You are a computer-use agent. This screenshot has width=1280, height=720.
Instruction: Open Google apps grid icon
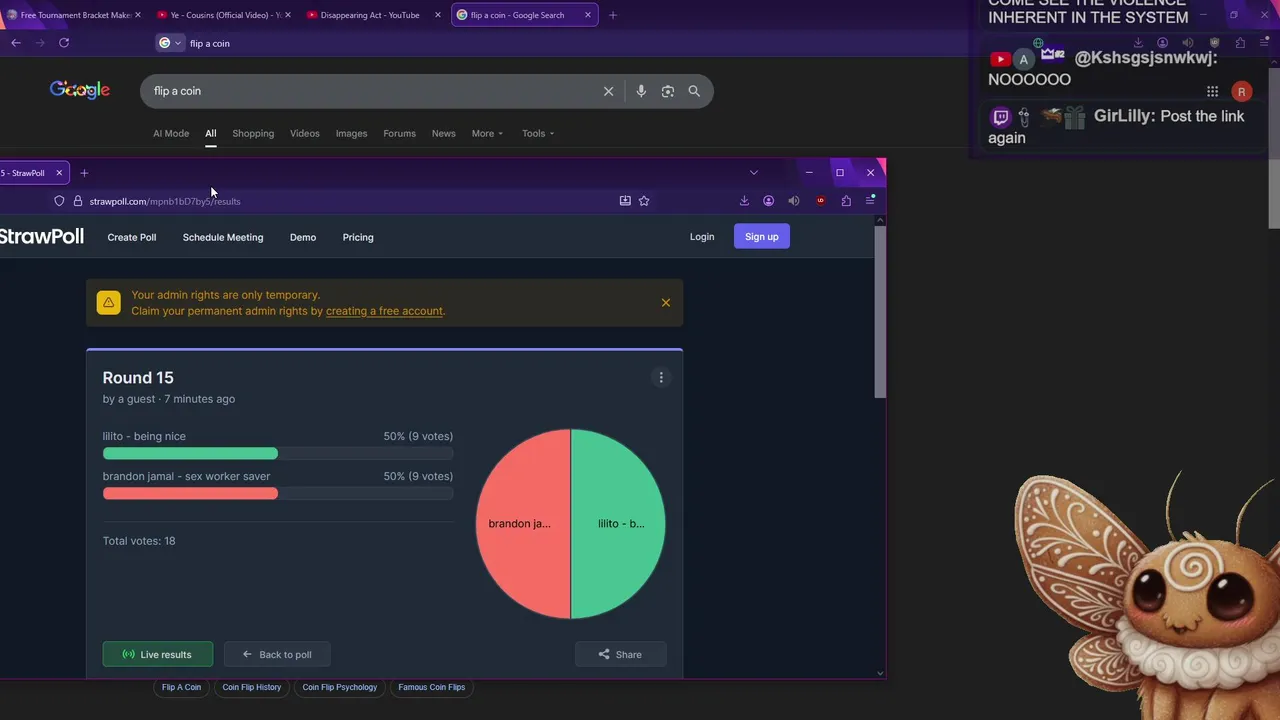point(1212,91)
